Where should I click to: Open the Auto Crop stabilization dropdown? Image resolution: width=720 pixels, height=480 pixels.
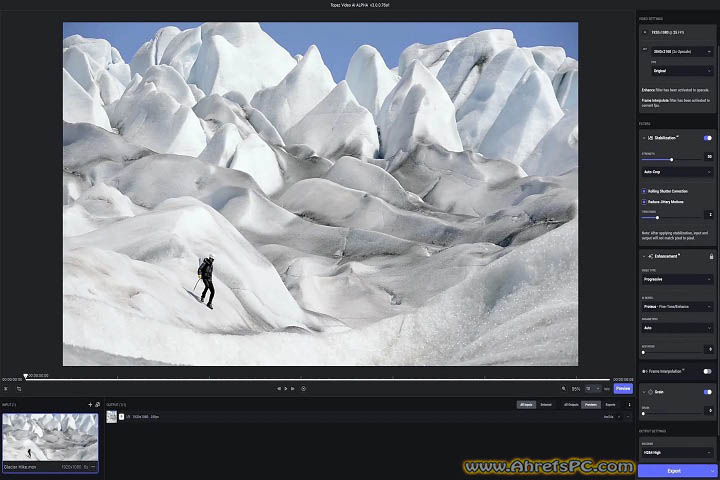click(677, 172)
